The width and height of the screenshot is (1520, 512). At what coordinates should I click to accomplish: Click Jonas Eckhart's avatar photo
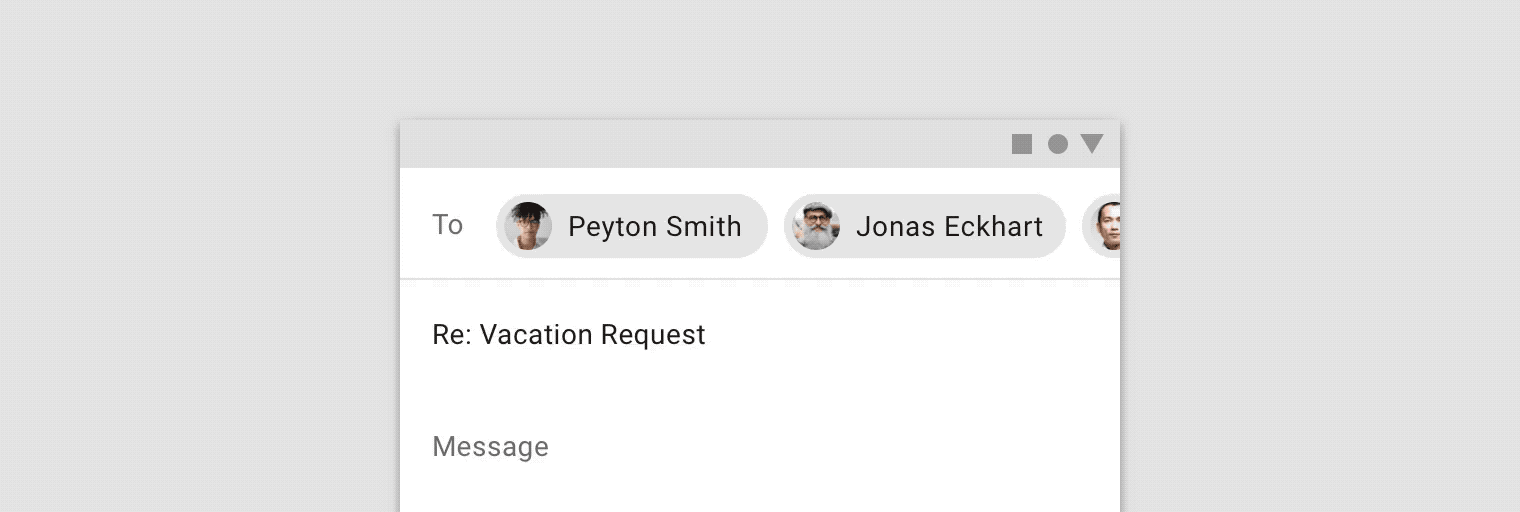[x=816, y=226]
